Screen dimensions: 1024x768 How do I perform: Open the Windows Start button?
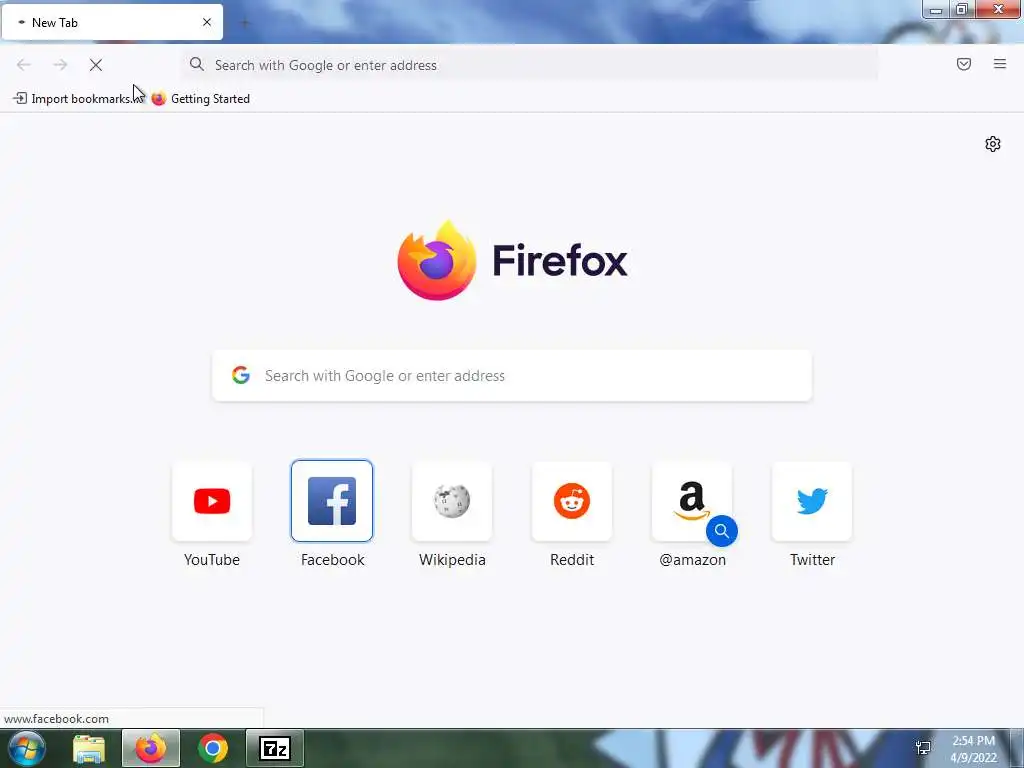27,748
